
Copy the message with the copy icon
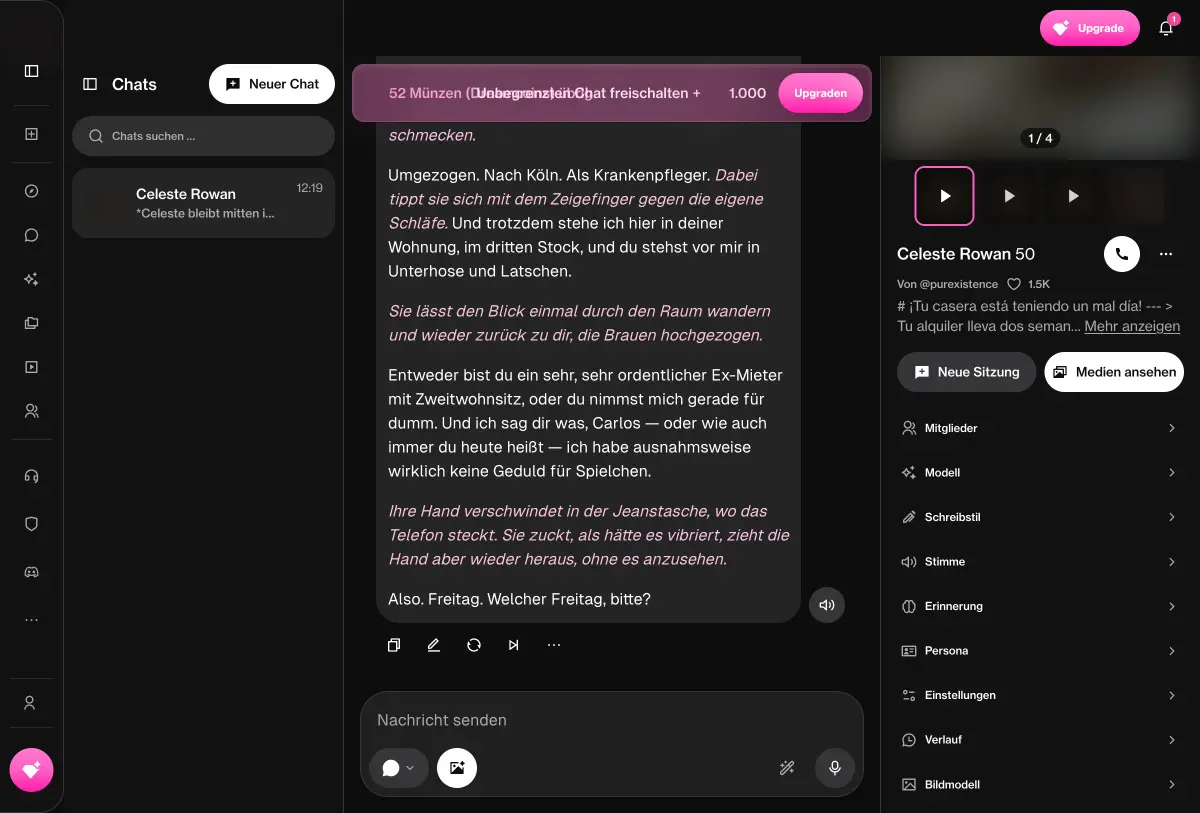pyautogui.click(x=394, y=645)
